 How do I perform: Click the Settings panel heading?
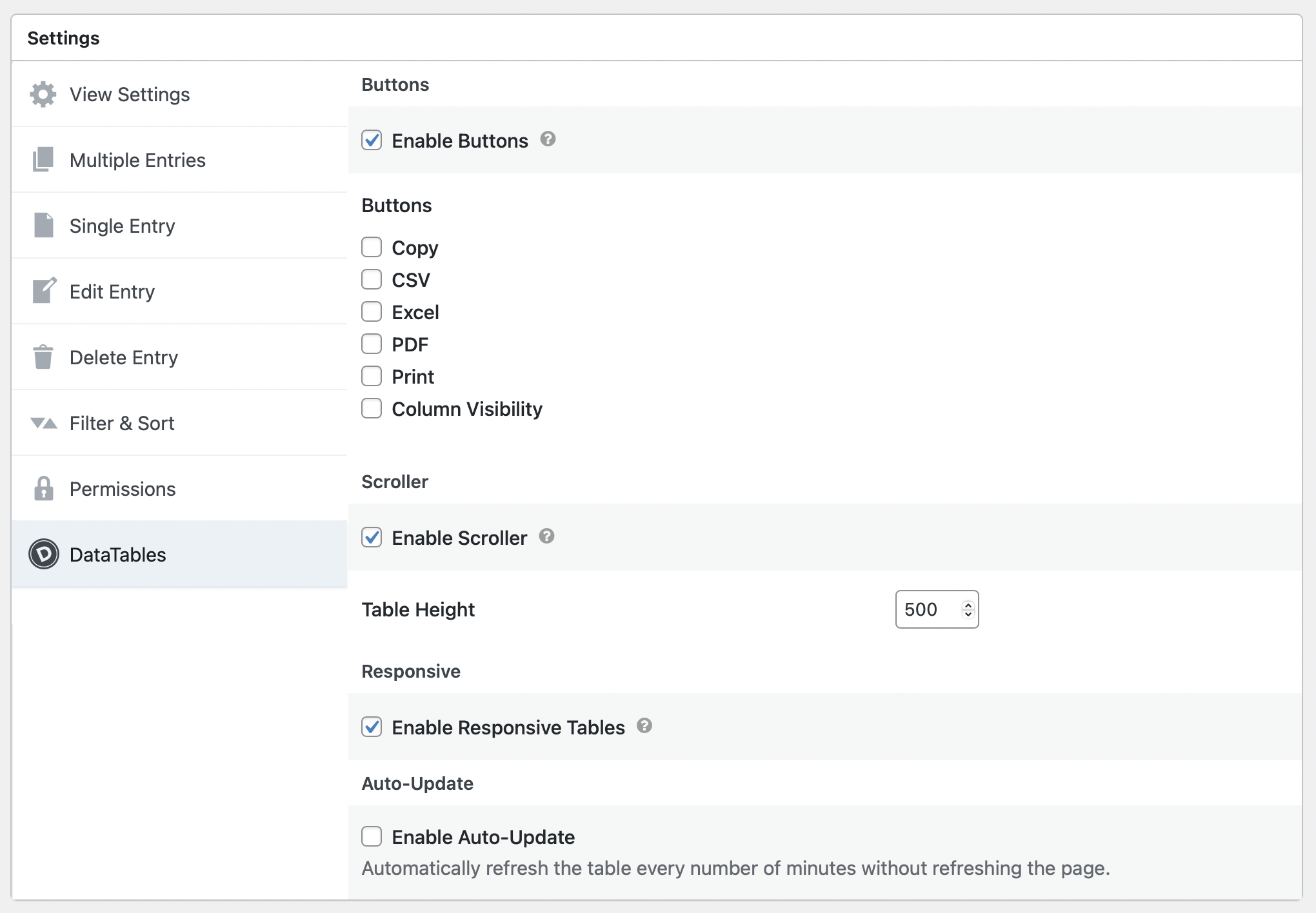[x=63, y=38]
